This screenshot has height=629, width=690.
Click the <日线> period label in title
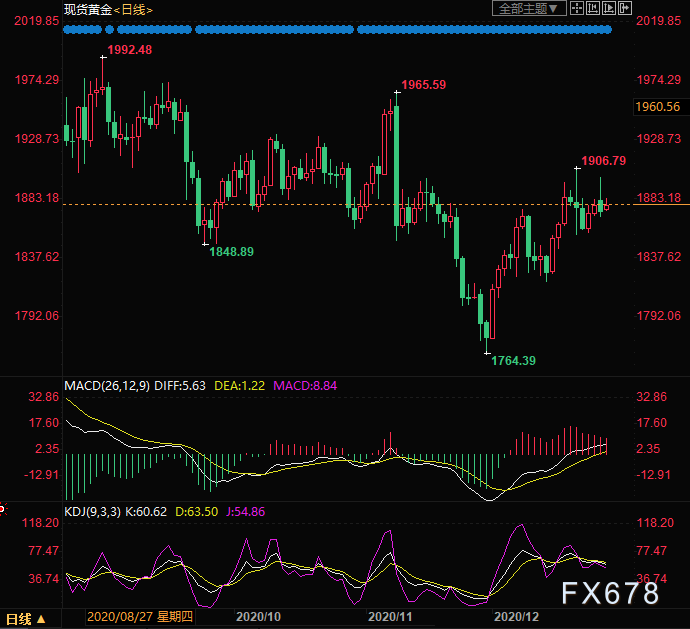coord(132,9)
